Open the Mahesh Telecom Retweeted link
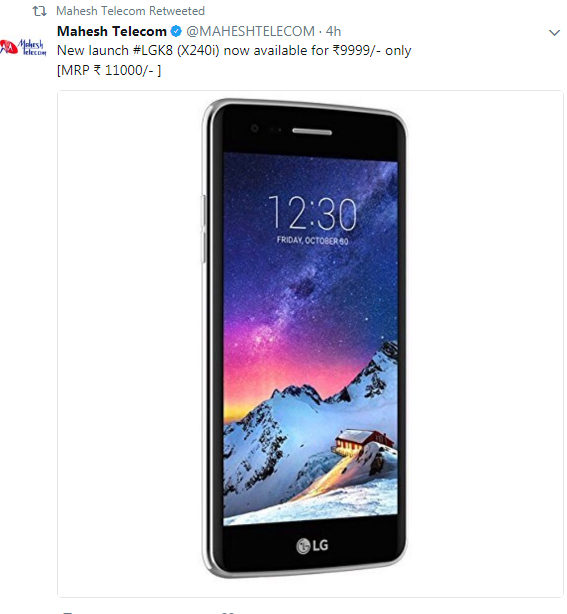Viewport: 567px width, 614px height. (130, 11)
